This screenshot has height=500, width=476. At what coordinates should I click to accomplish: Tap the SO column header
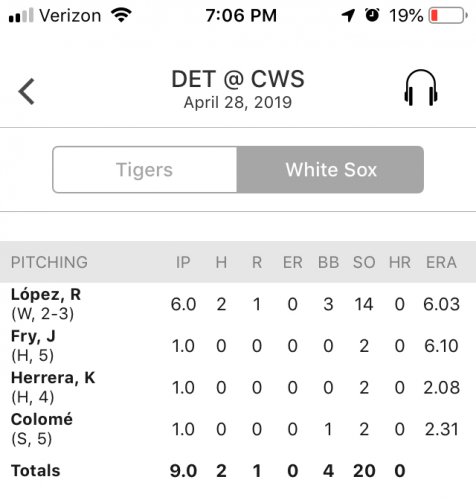tap(364, 262)
